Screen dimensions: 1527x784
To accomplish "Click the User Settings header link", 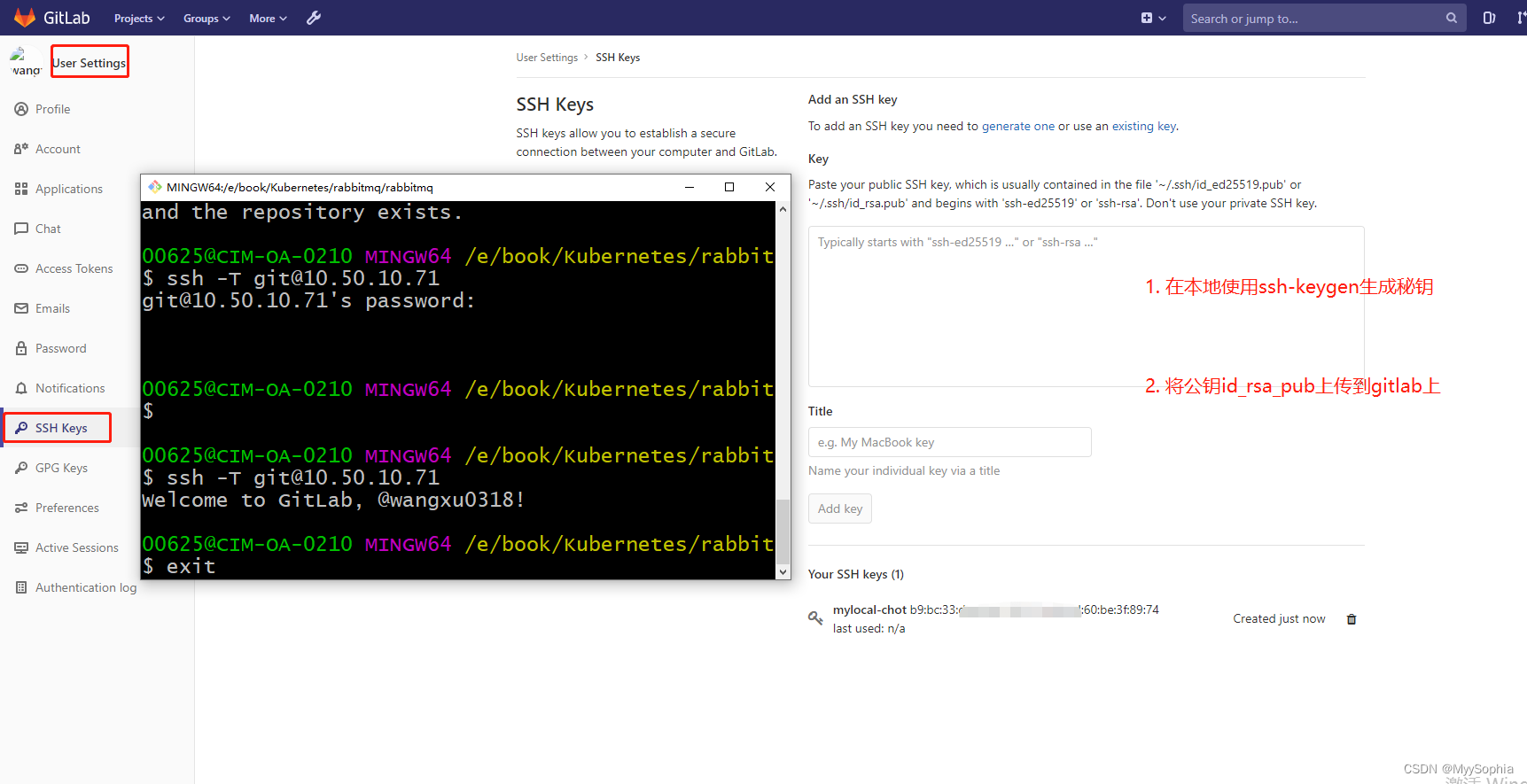I will point(89,63).
